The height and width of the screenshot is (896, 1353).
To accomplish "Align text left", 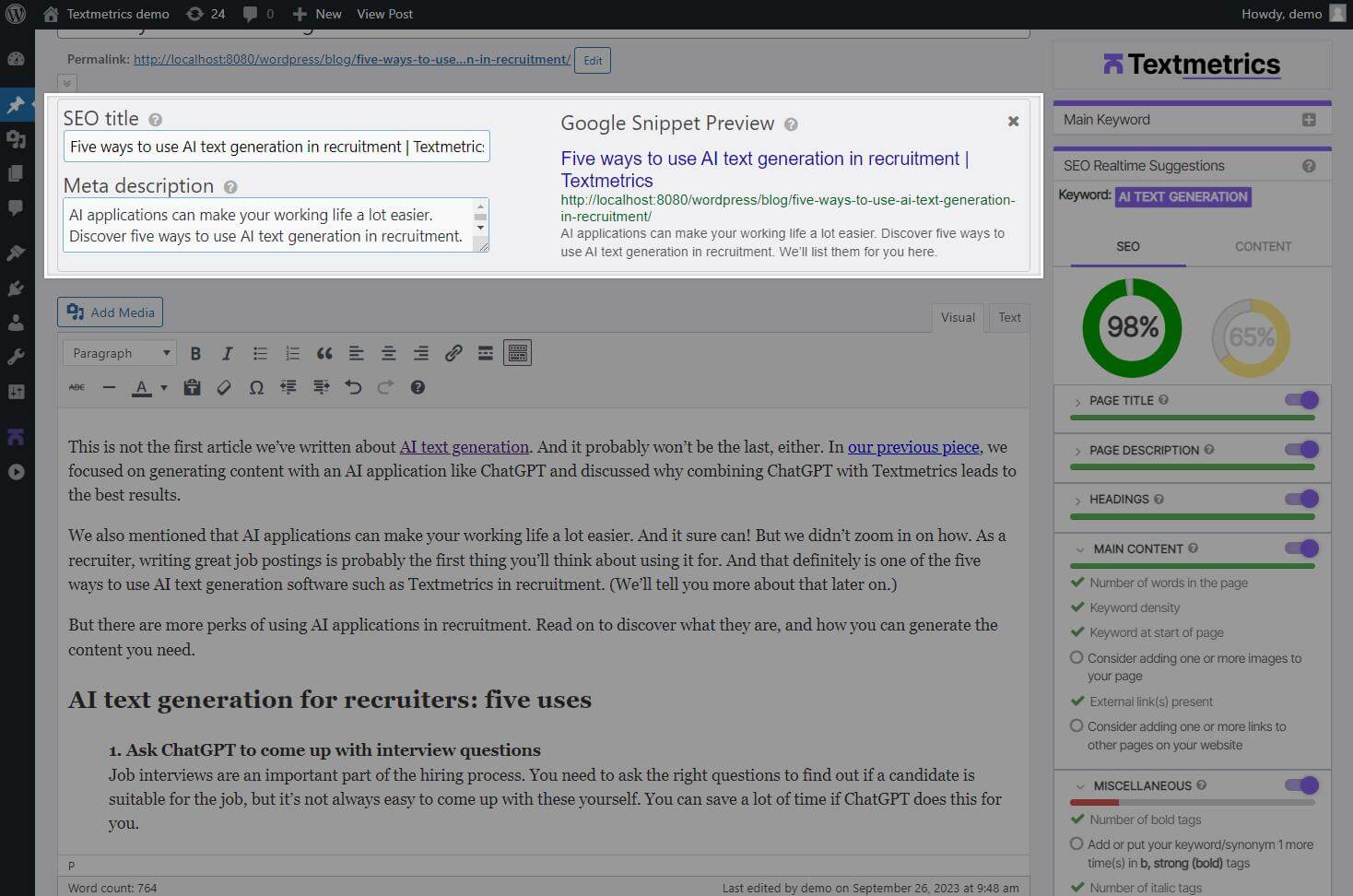I will (357, 353).
